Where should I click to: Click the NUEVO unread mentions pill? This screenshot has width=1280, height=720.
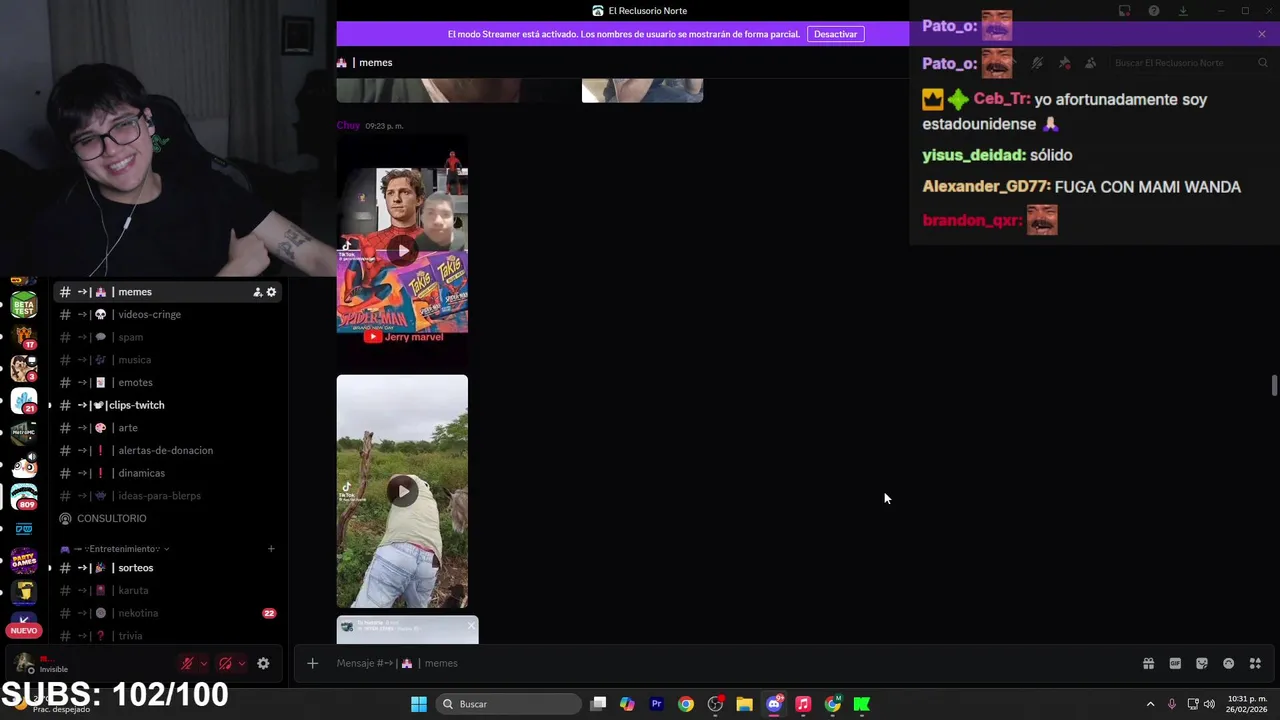click(24, 631)
